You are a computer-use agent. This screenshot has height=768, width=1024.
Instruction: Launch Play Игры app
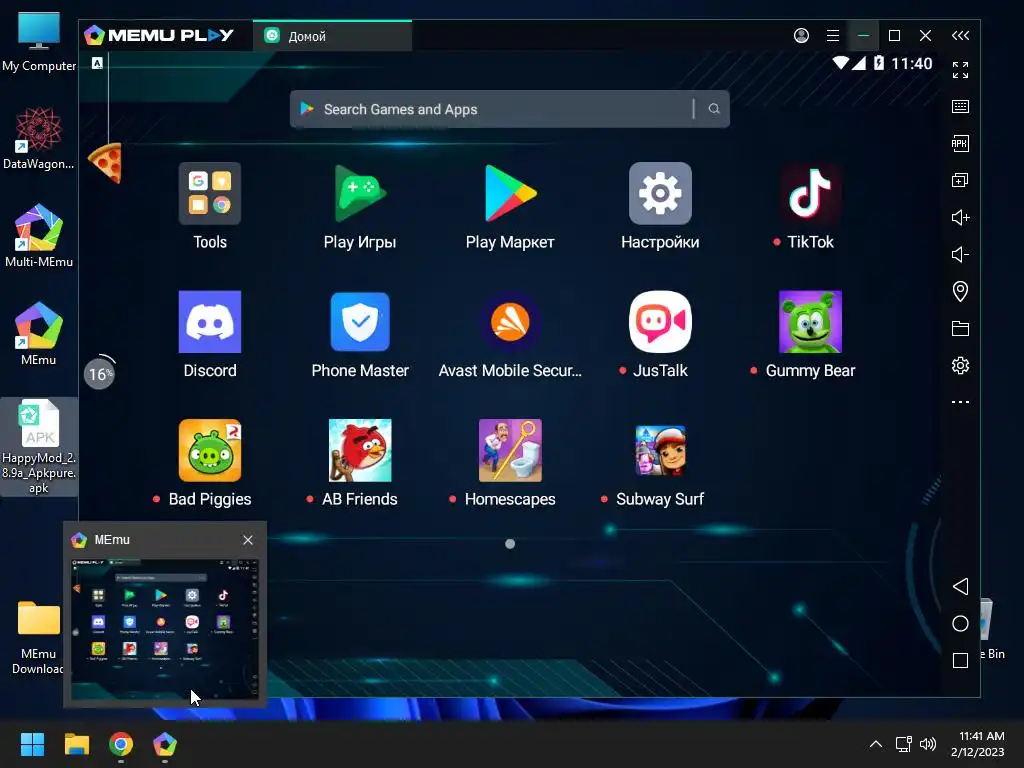[360, 193]
